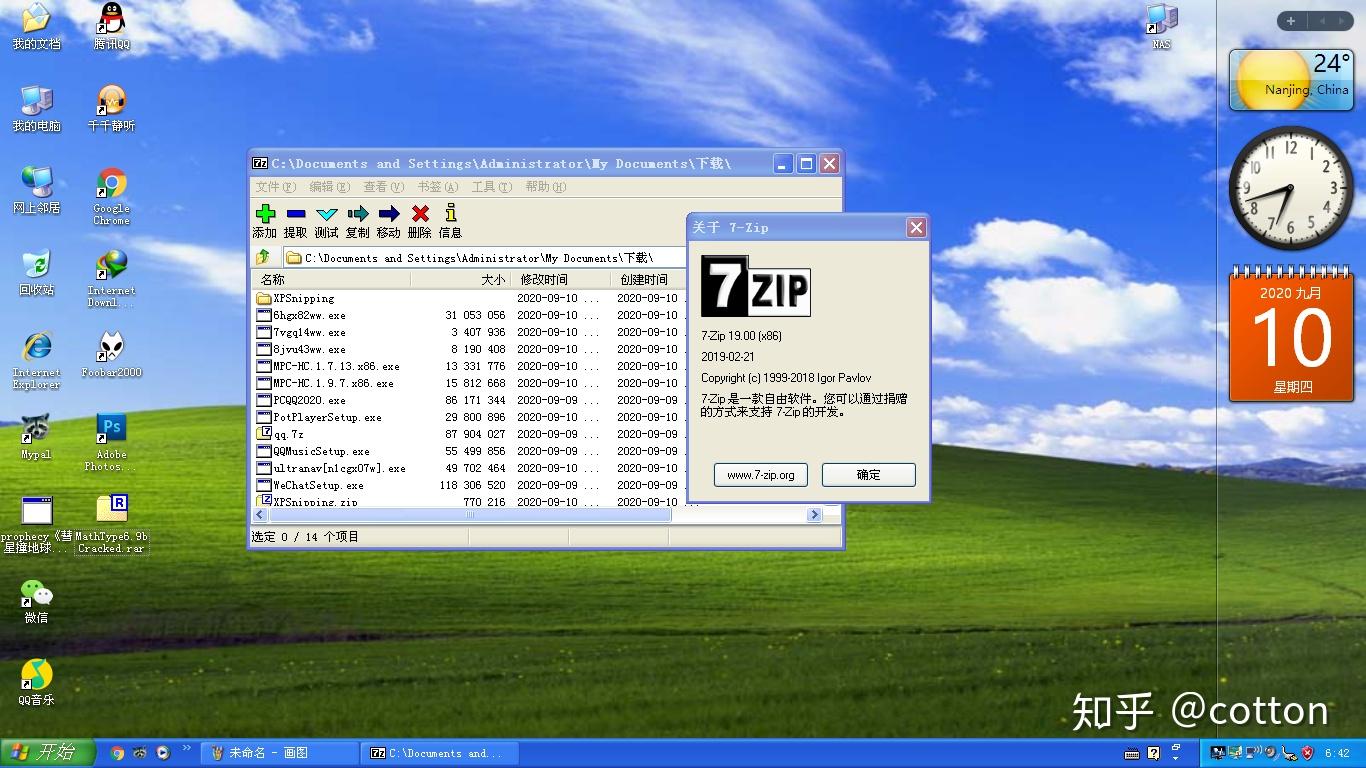Open the Recycle Bin (回收站)
Viewport: 1366px width, 768px height.
coord(37,273)
